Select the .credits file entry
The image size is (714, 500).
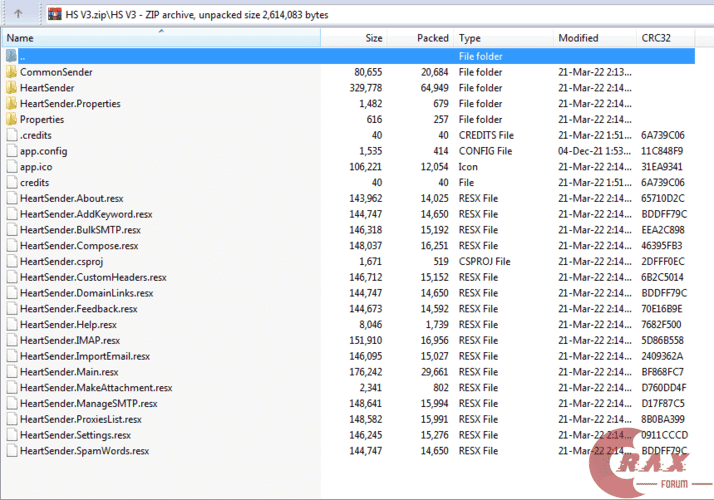click(35, 135)
